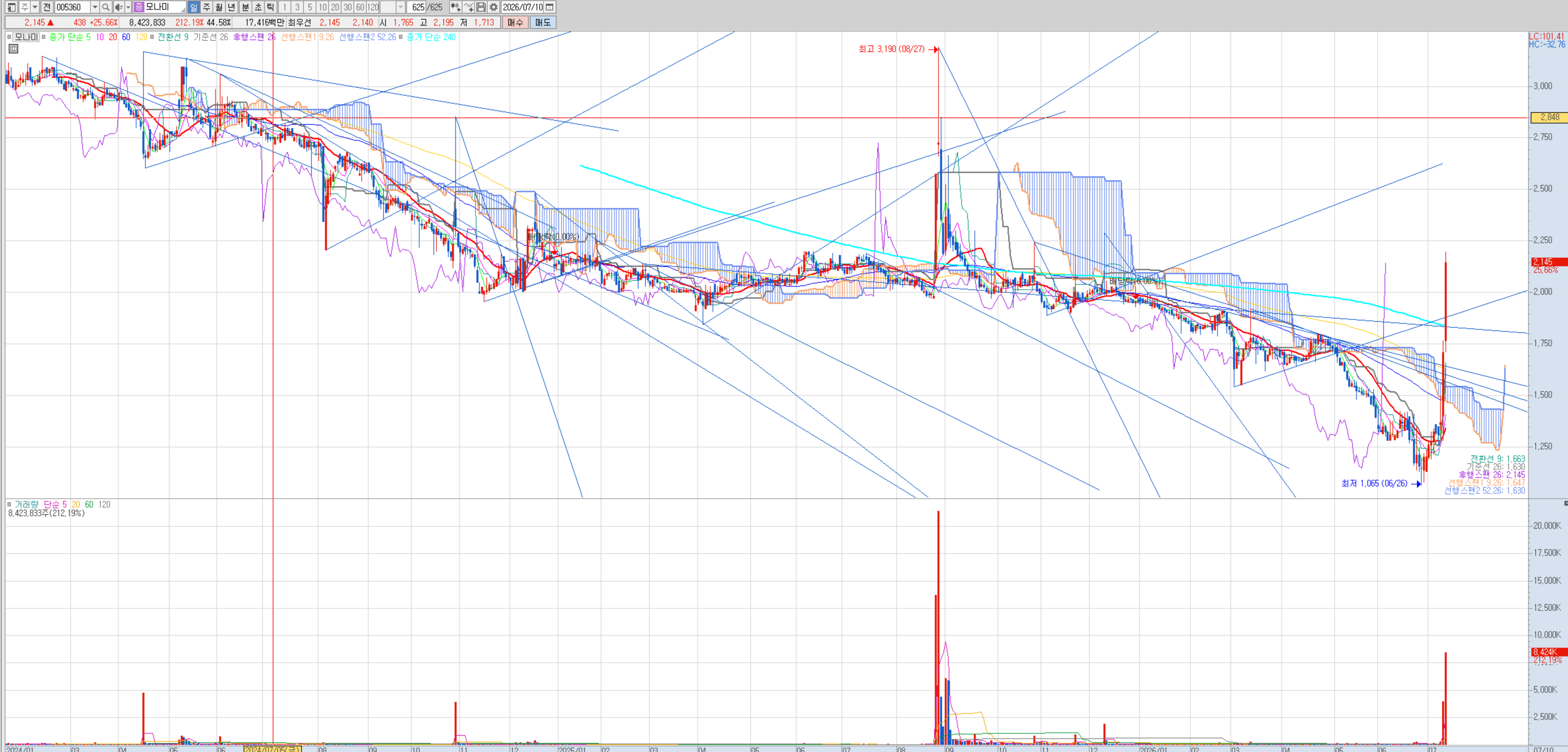Click the square marker before 거래량 legend
The height and width of the screenshot is (752, 1568).
pos(9,504)
